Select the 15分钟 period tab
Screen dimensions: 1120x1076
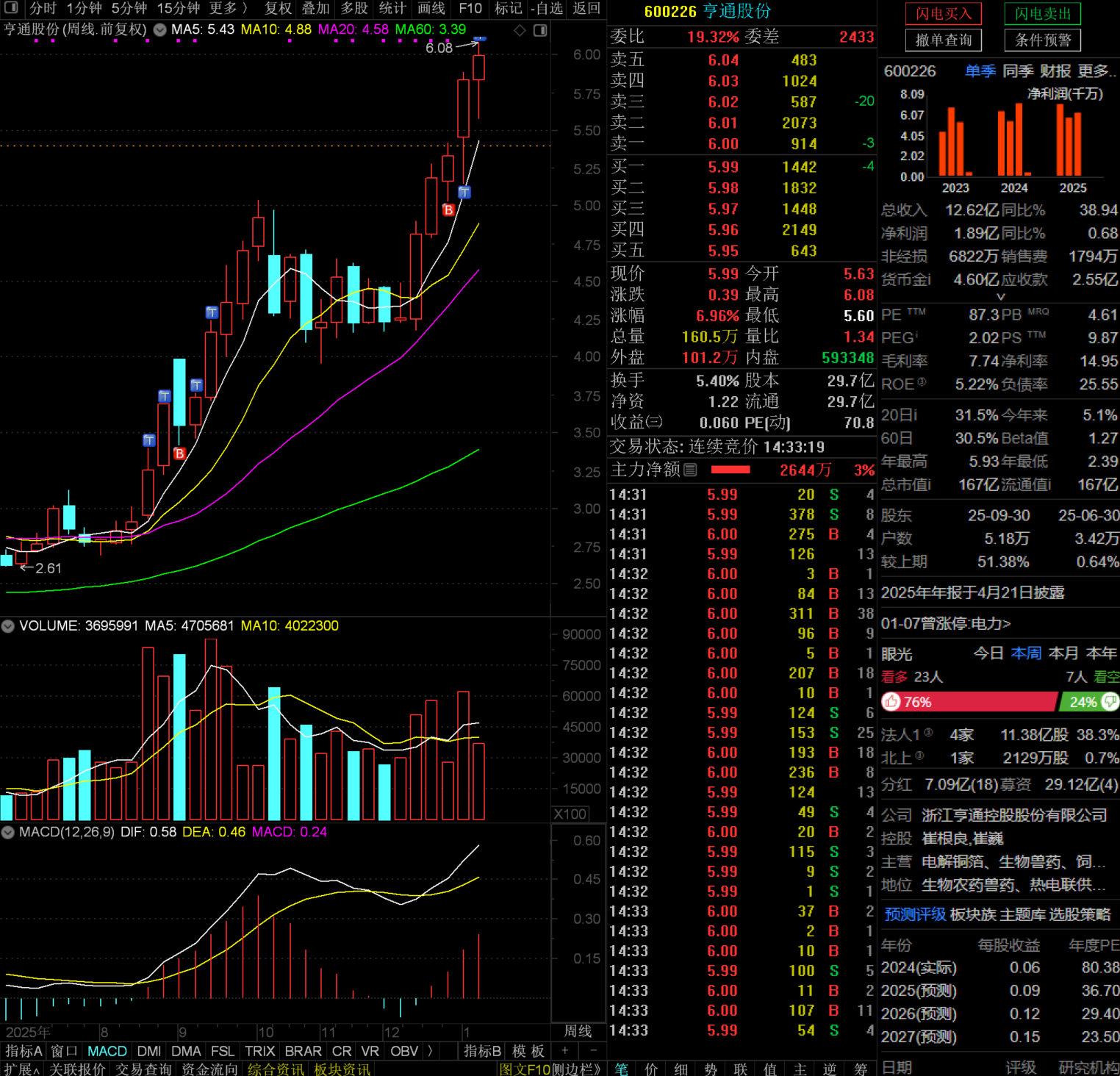[x=179, y=8]
